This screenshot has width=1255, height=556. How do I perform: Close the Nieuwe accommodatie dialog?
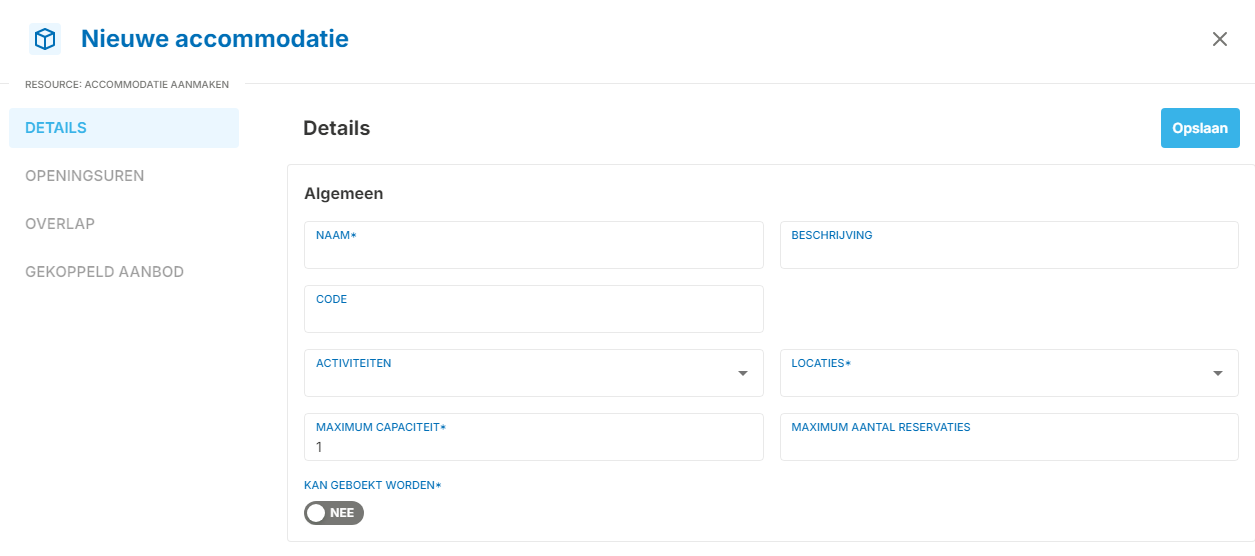coord(1219,39)
